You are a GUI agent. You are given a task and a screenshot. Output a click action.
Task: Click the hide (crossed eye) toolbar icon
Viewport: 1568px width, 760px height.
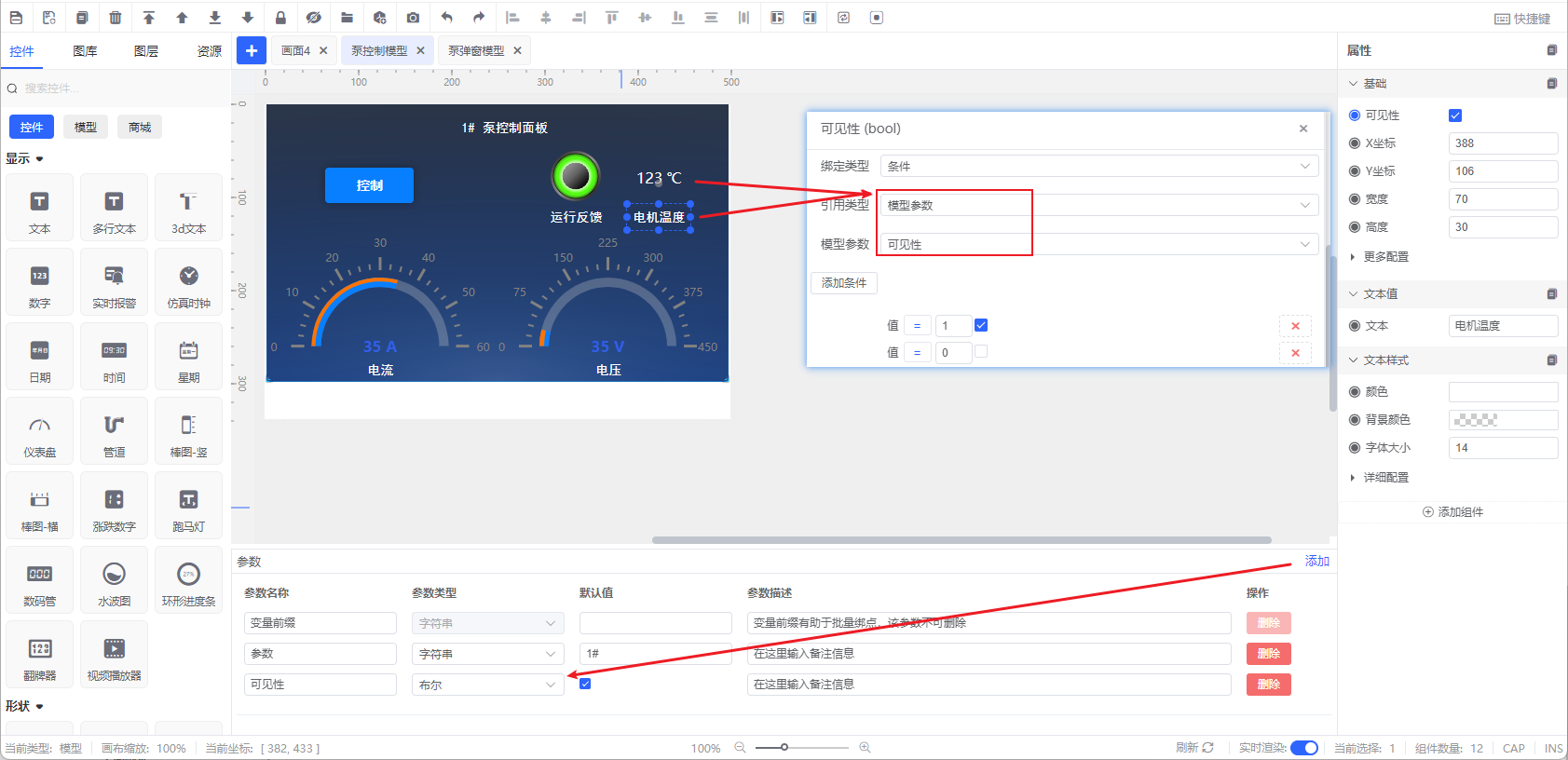pos(313,18)
